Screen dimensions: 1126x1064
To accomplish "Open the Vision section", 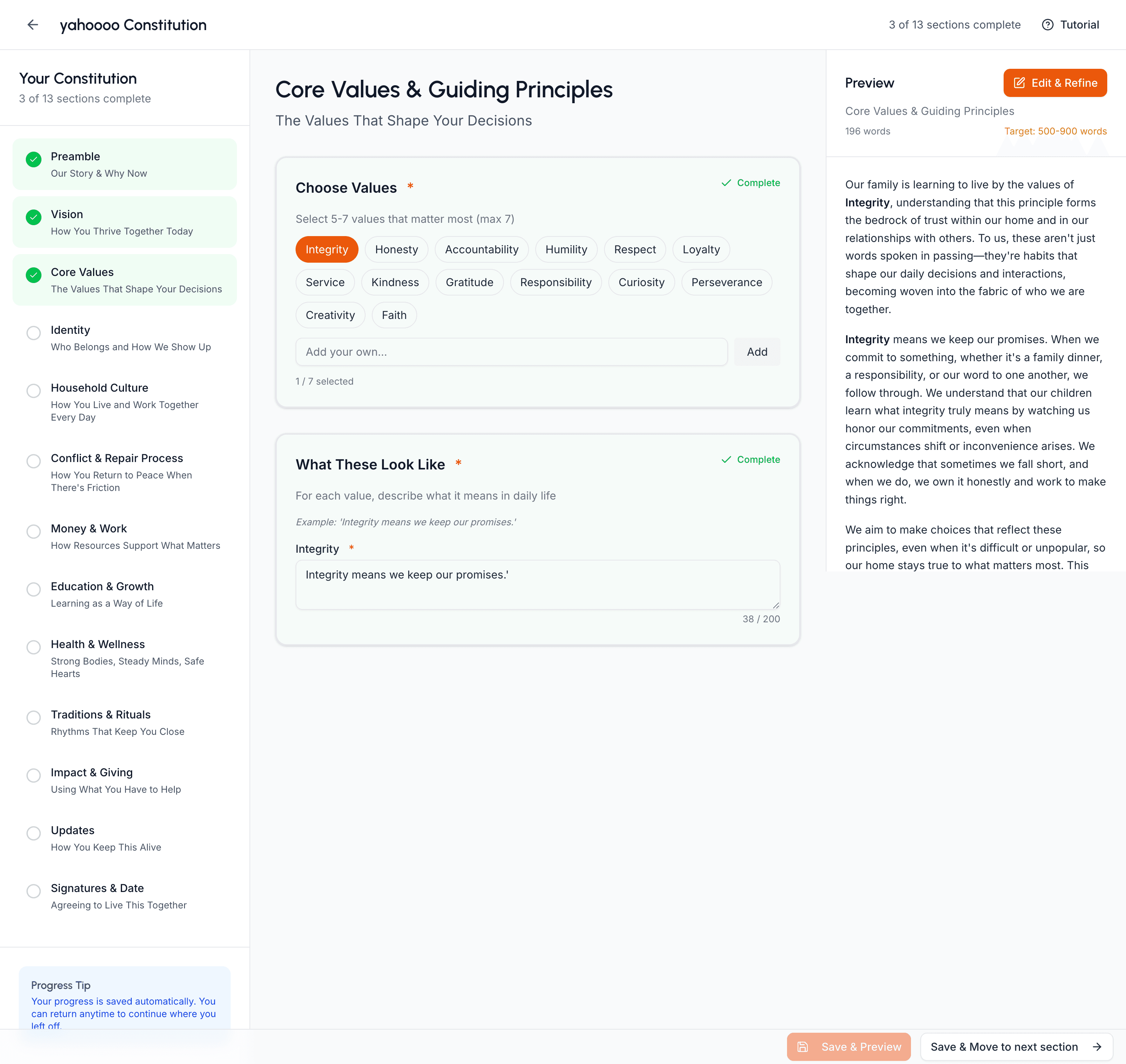I will [125, 222].
